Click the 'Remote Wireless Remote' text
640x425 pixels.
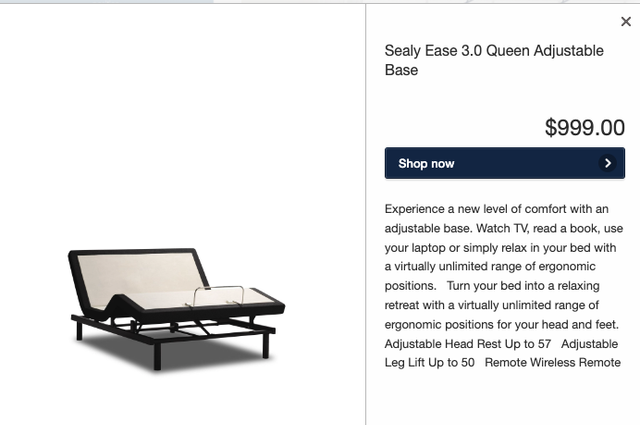click(553, 363)
